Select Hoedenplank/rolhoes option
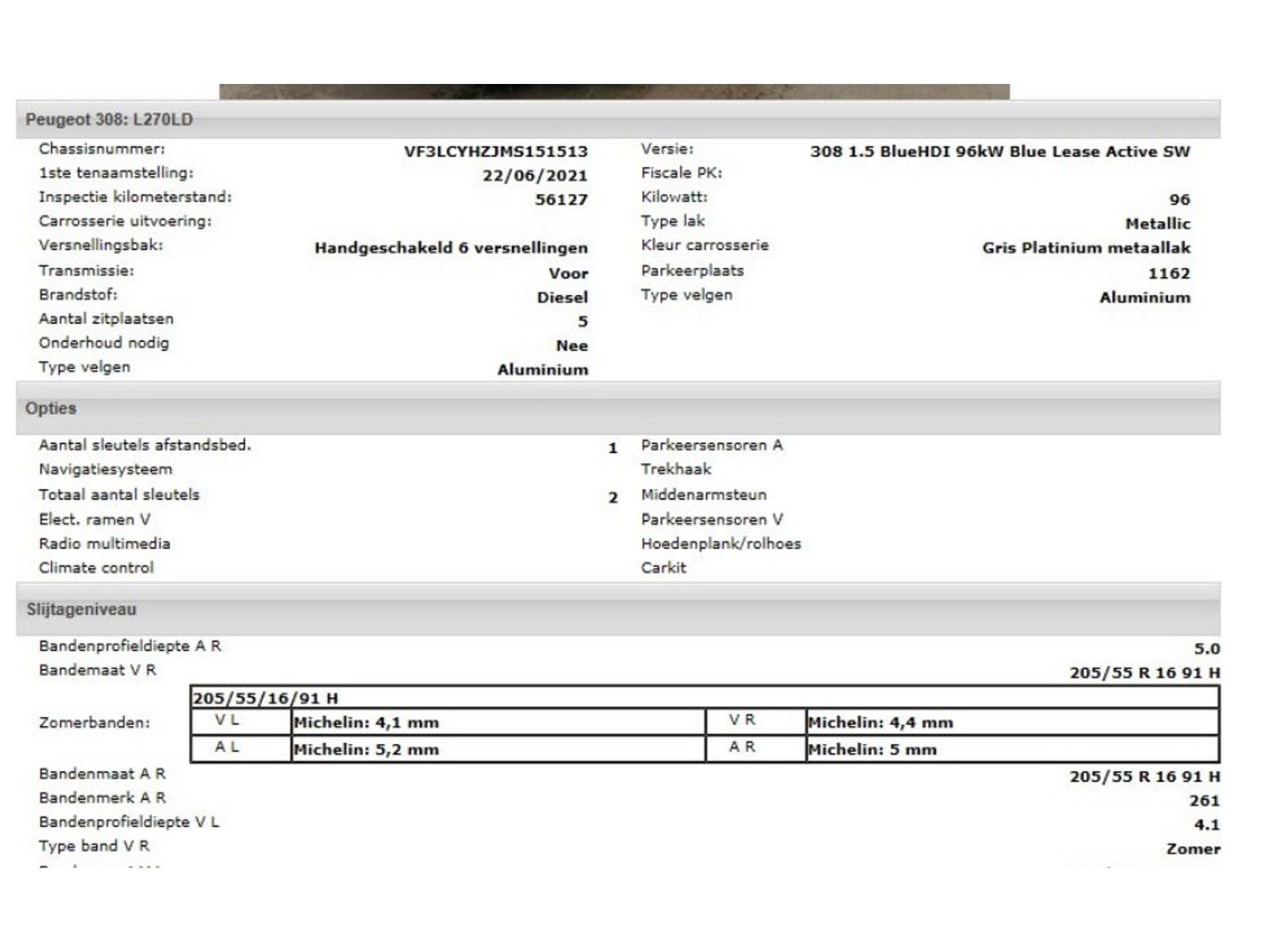The width and height of the screenshot is (1270, 952). (x=720, y=543)
